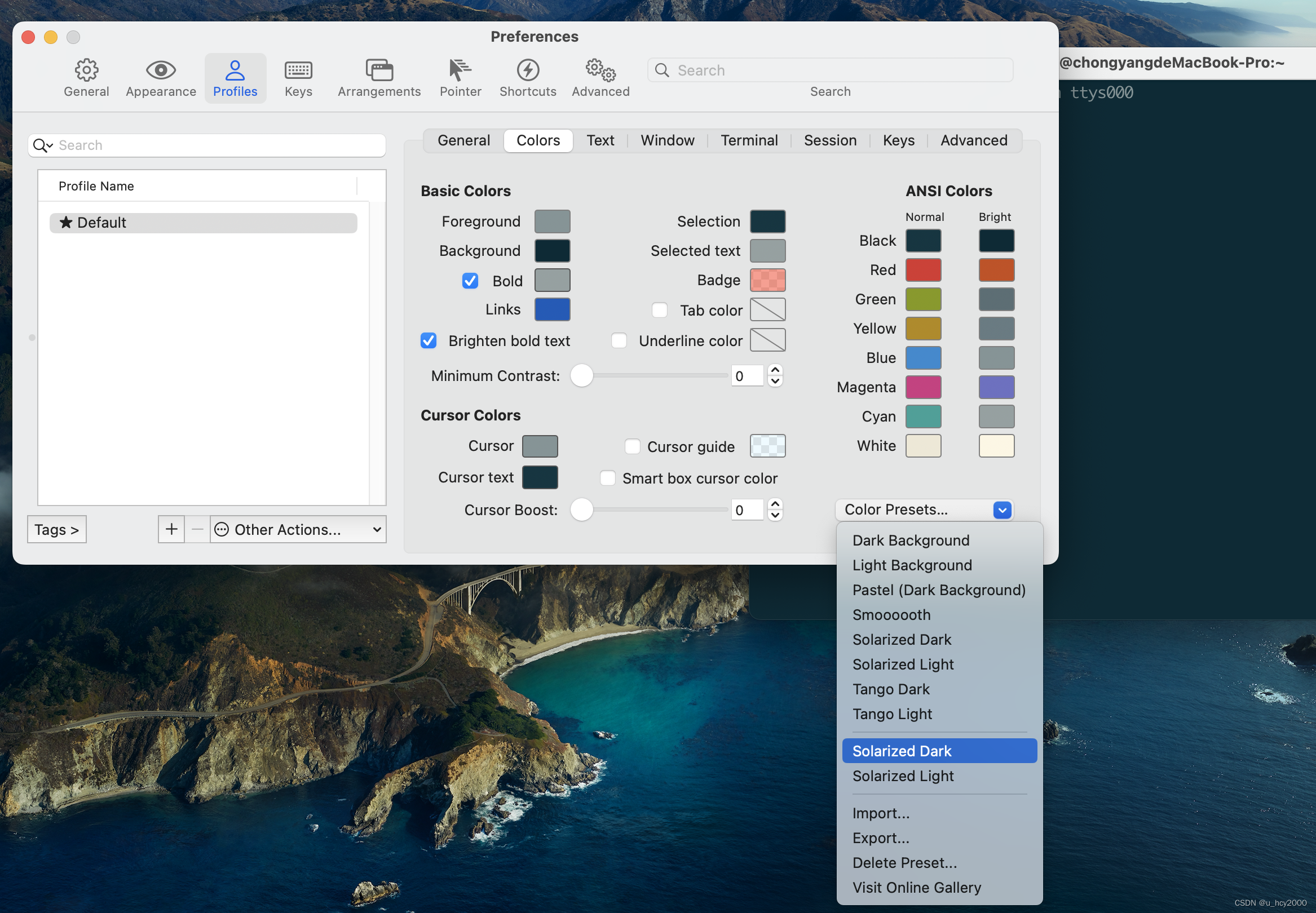Open the General preferences gear icon

pos(86,70)
